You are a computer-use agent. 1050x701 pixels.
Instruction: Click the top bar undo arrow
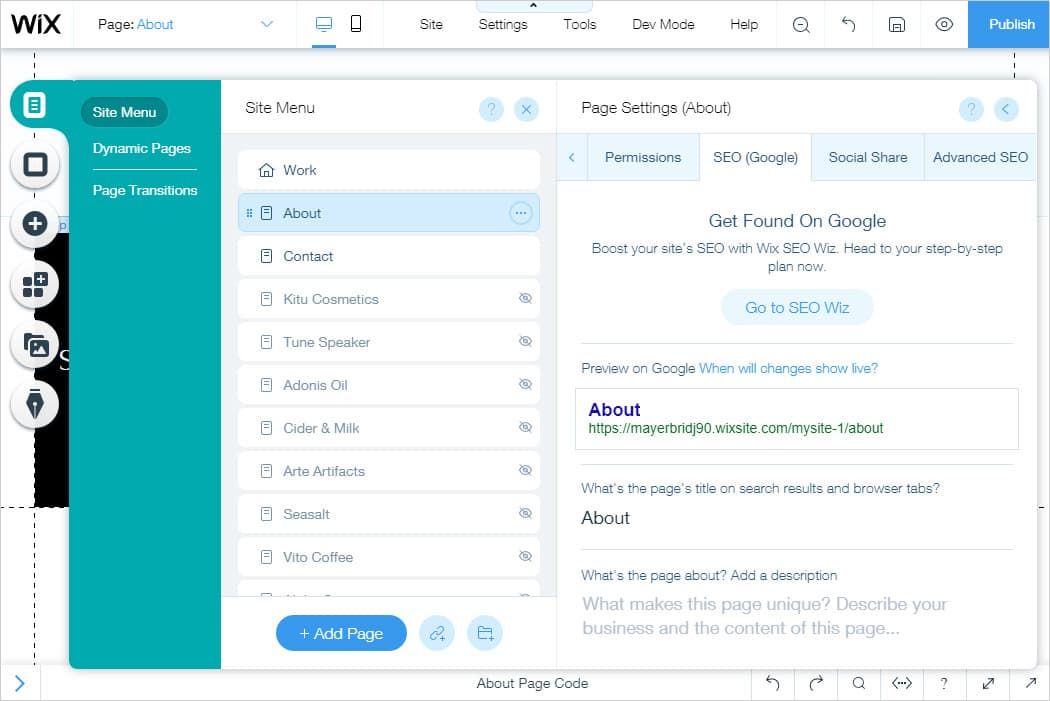[x=848, y=24]
